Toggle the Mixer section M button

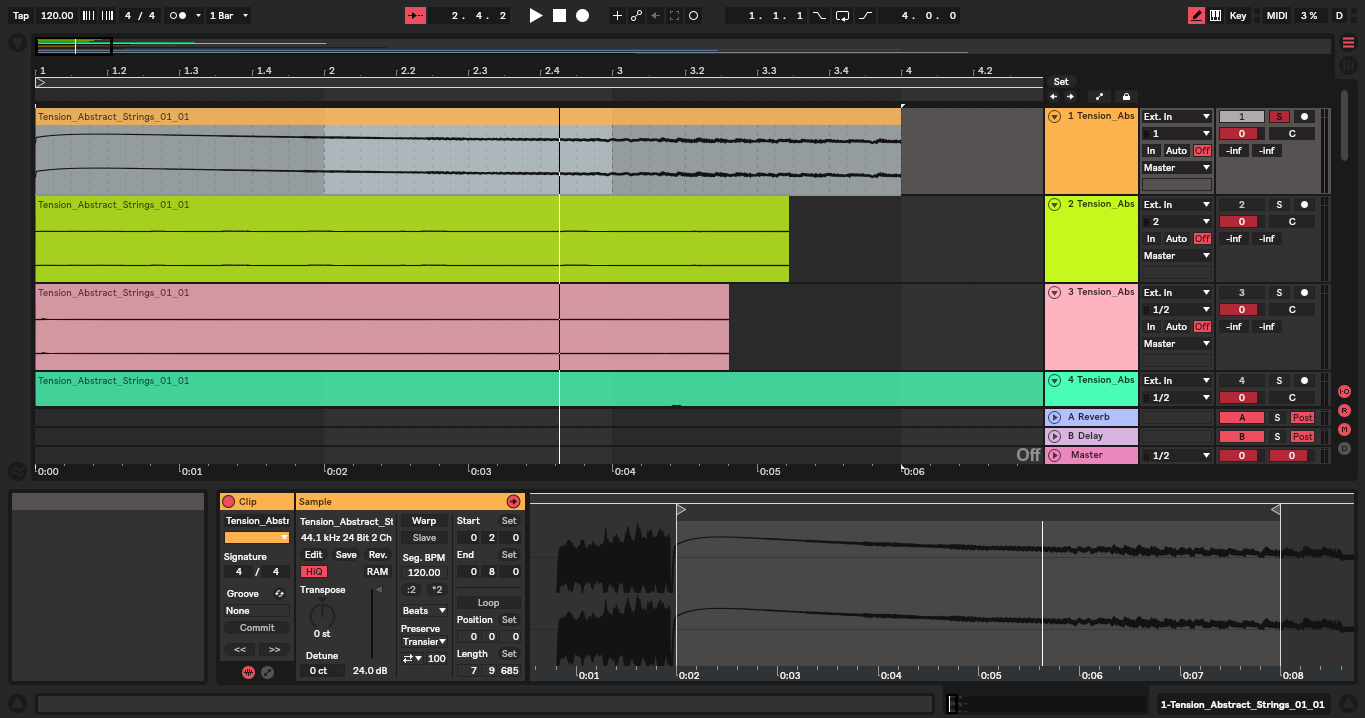(1344, 429)
